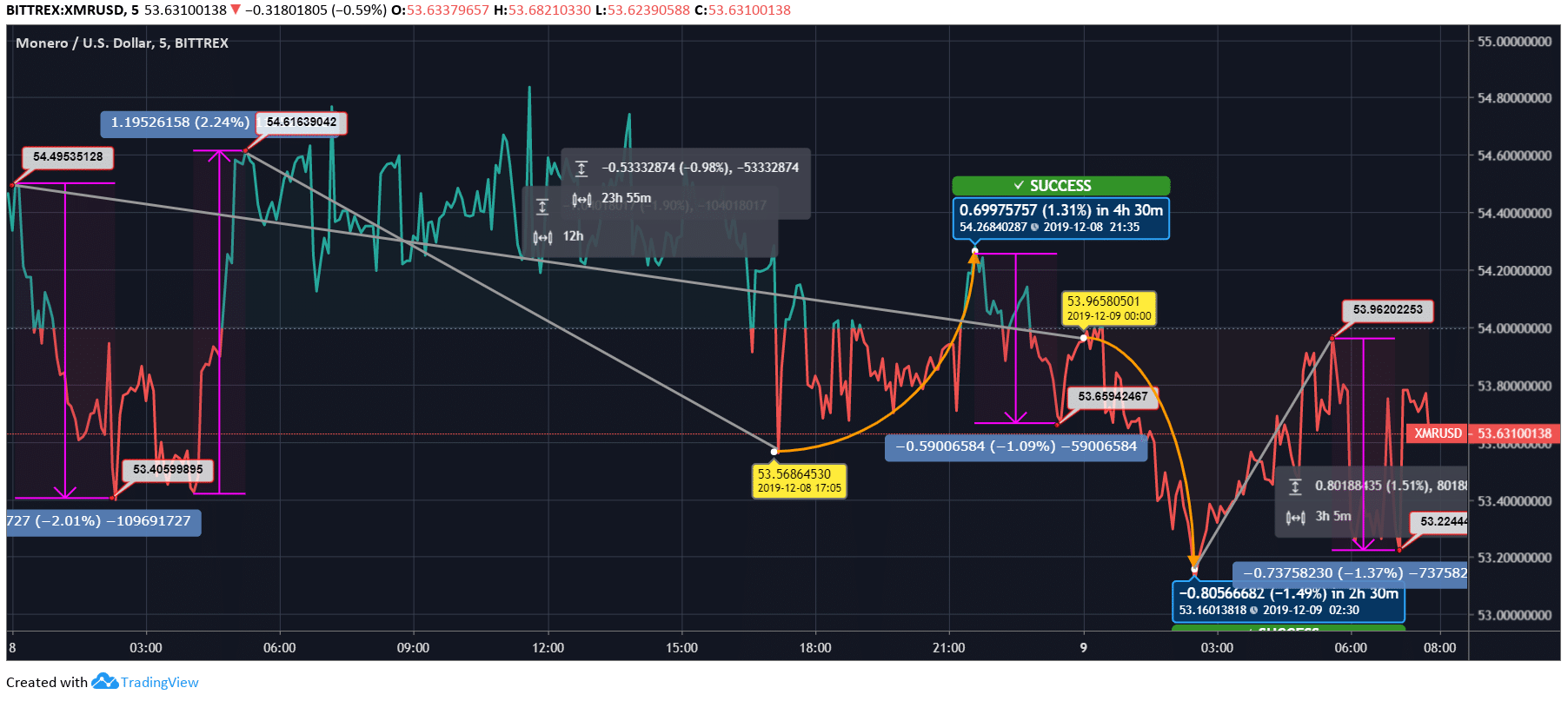This screenshot has height=701, width=1568.
Task: Click the horizontal range icon beside 3h 5m
Action: (1295, 518)
